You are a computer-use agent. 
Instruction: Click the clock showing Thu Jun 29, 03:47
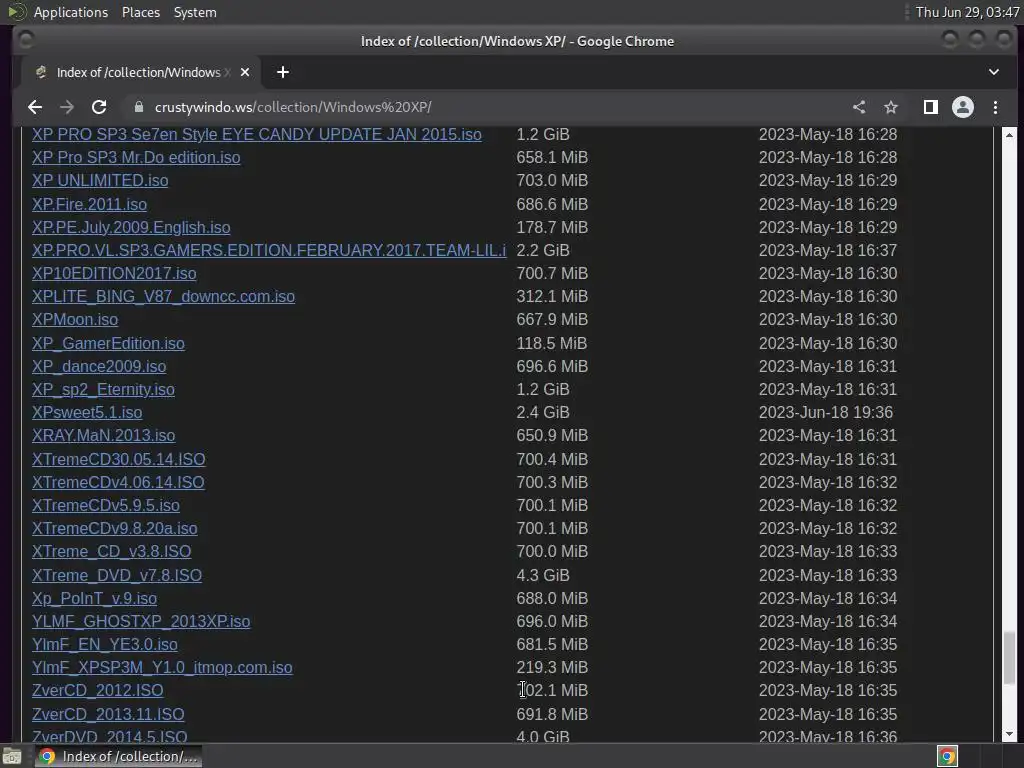click(967, 12)
